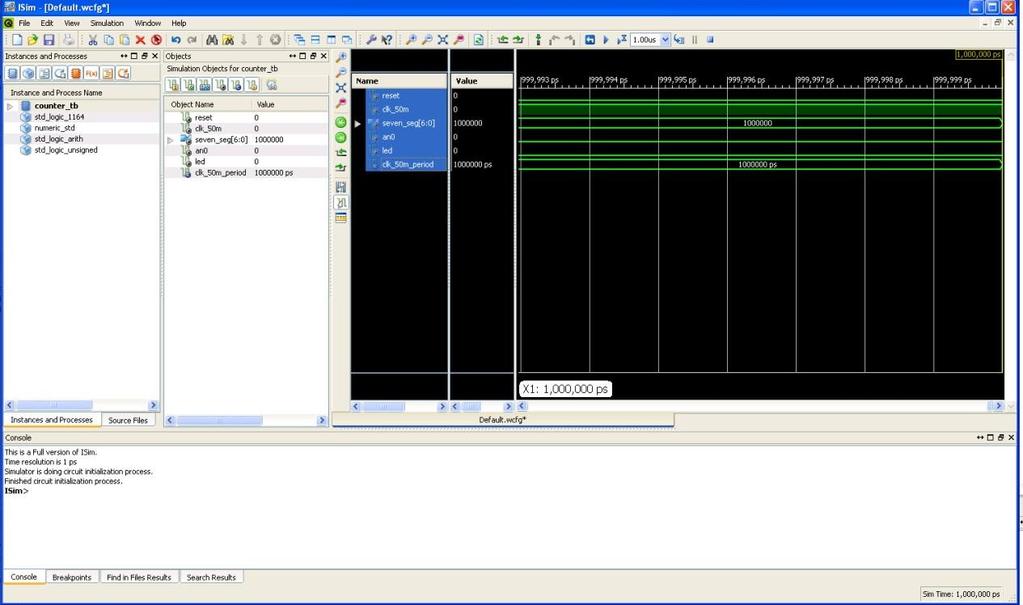Viewport: 1023px width, 605px height.
Task: Click the ISim> console command prompt
Action: click(16, 491)
